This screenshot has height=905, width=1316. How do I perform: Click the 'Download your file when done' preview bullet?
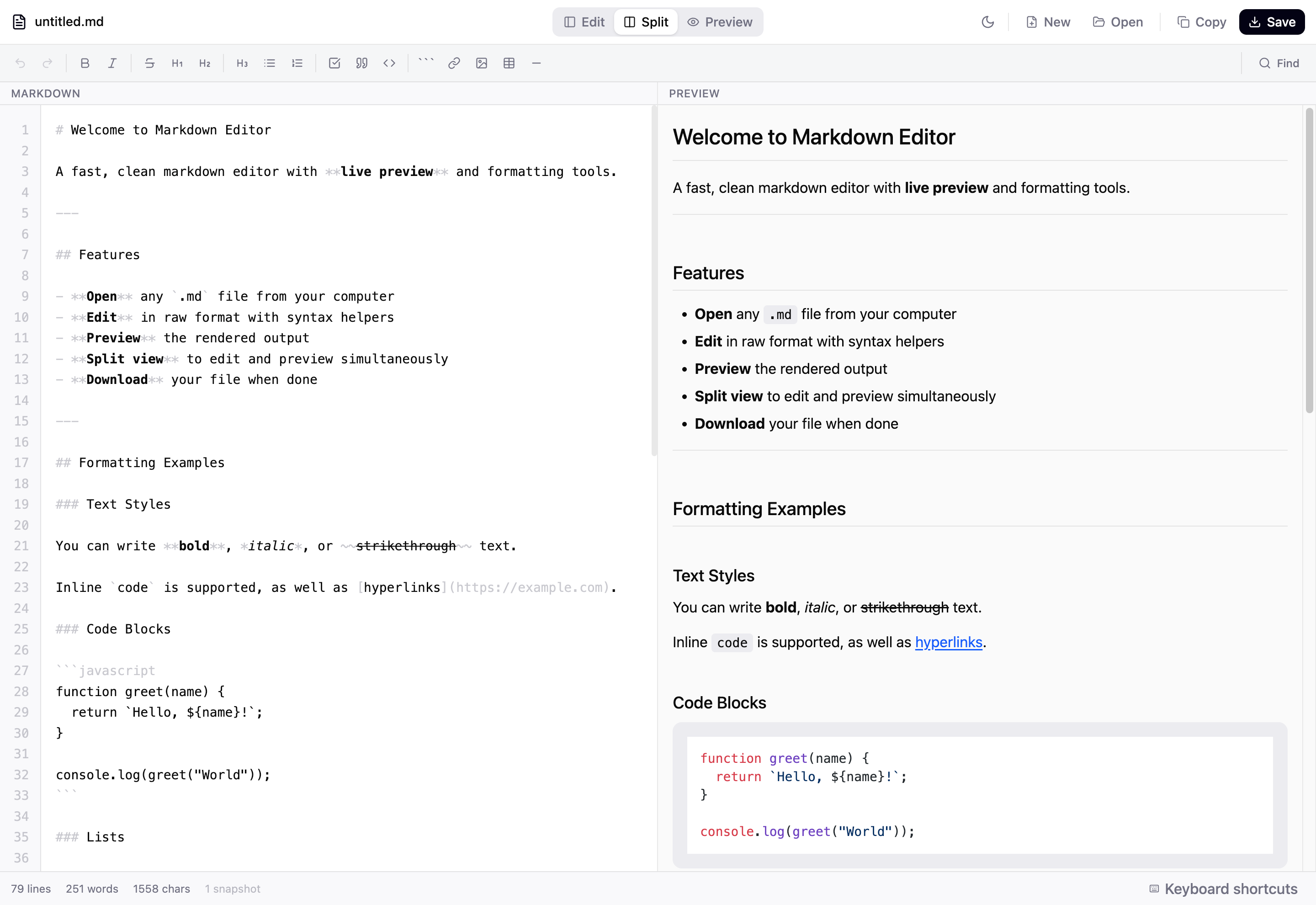click(x=796, y=424)
